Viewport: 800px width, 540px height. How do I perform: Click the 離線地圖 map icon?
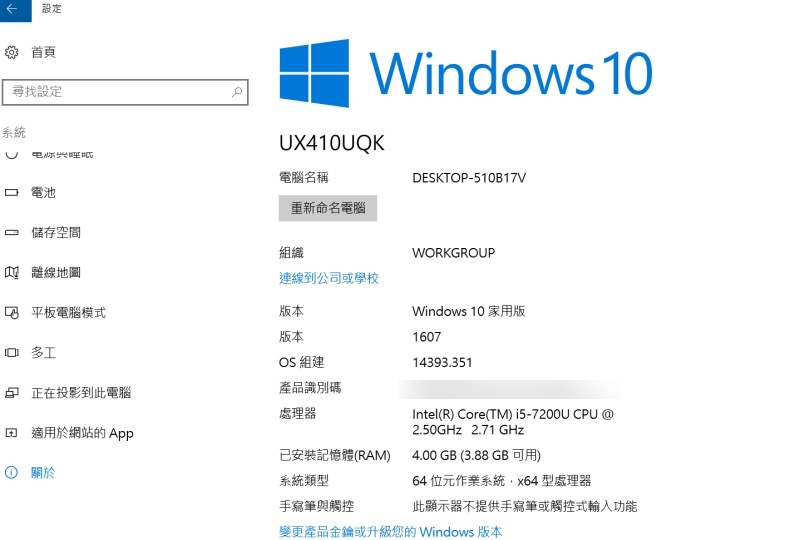tap(12, 273)
